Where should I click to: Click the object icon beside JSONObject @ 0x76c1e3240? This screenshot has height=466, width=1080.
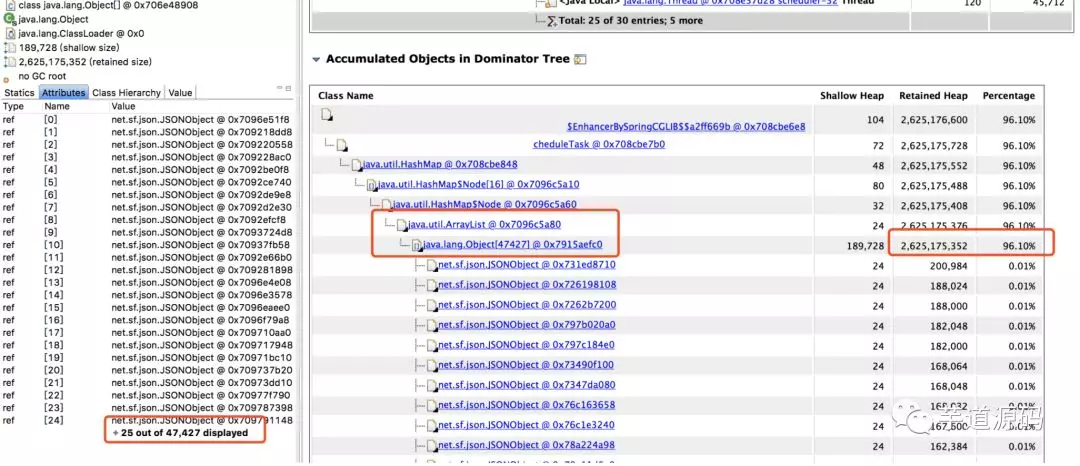point(431,425)
